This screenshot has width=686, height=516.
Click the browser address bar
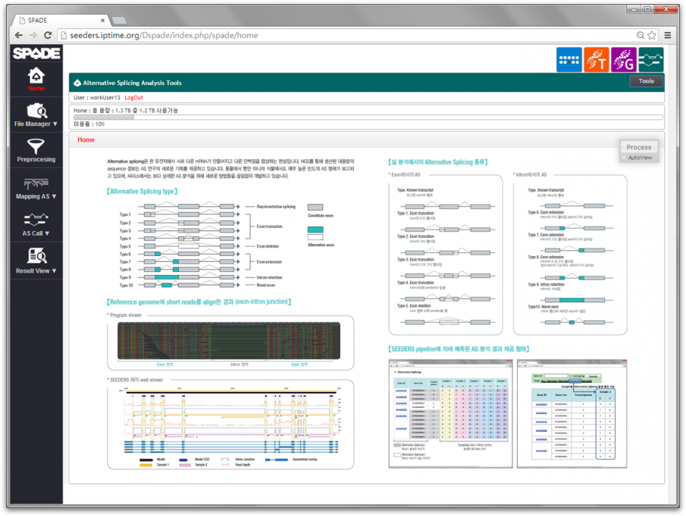point(330,35)
